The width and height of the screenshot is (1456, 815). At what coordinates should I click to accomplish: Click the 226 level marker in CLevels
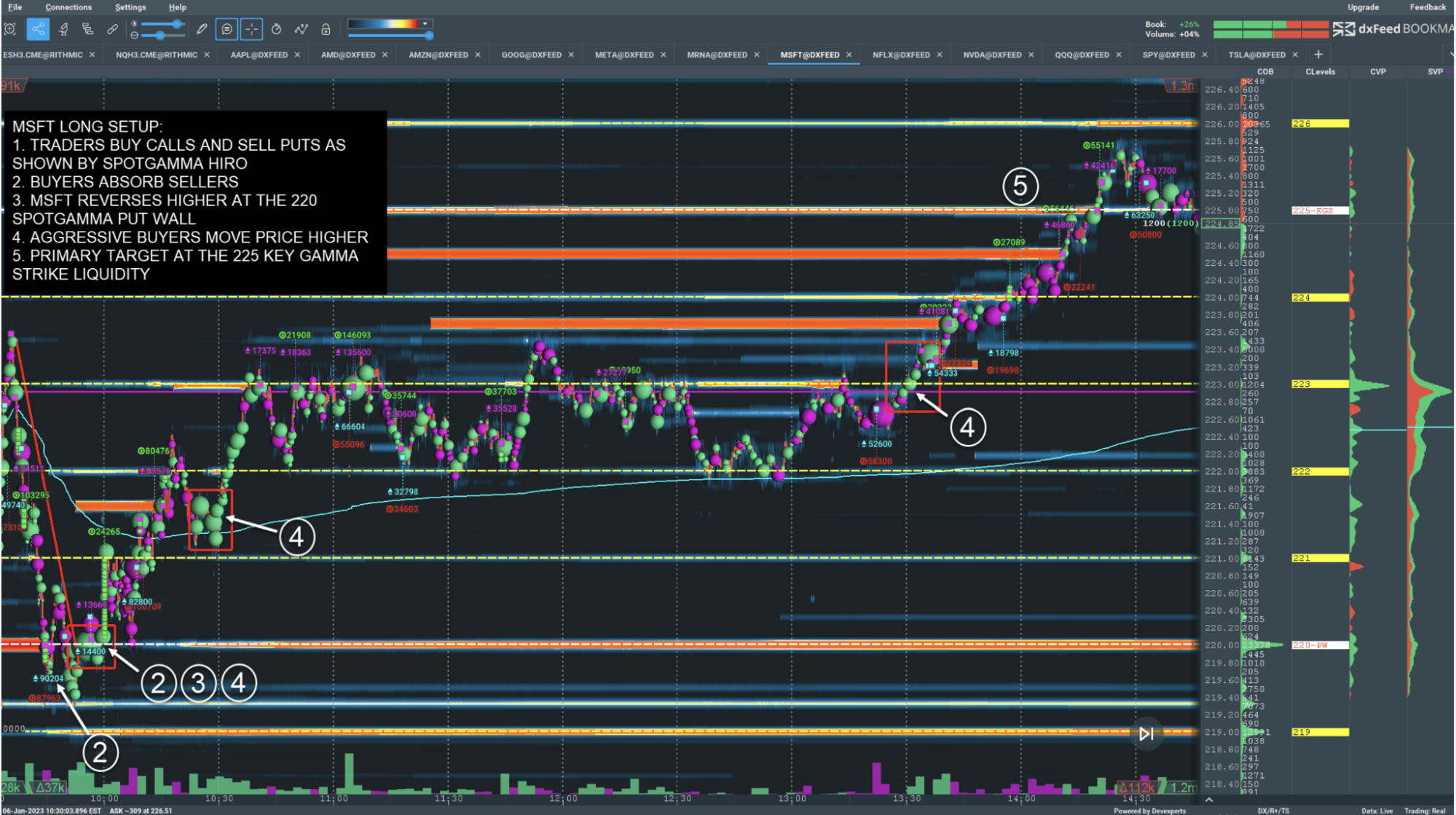point(1320,124)
